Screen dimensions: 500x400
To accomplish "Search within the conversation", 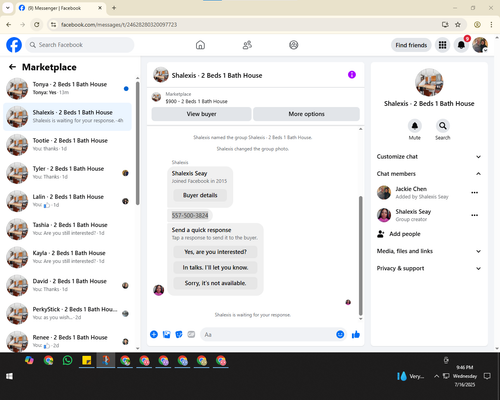I will pos(443,126).
